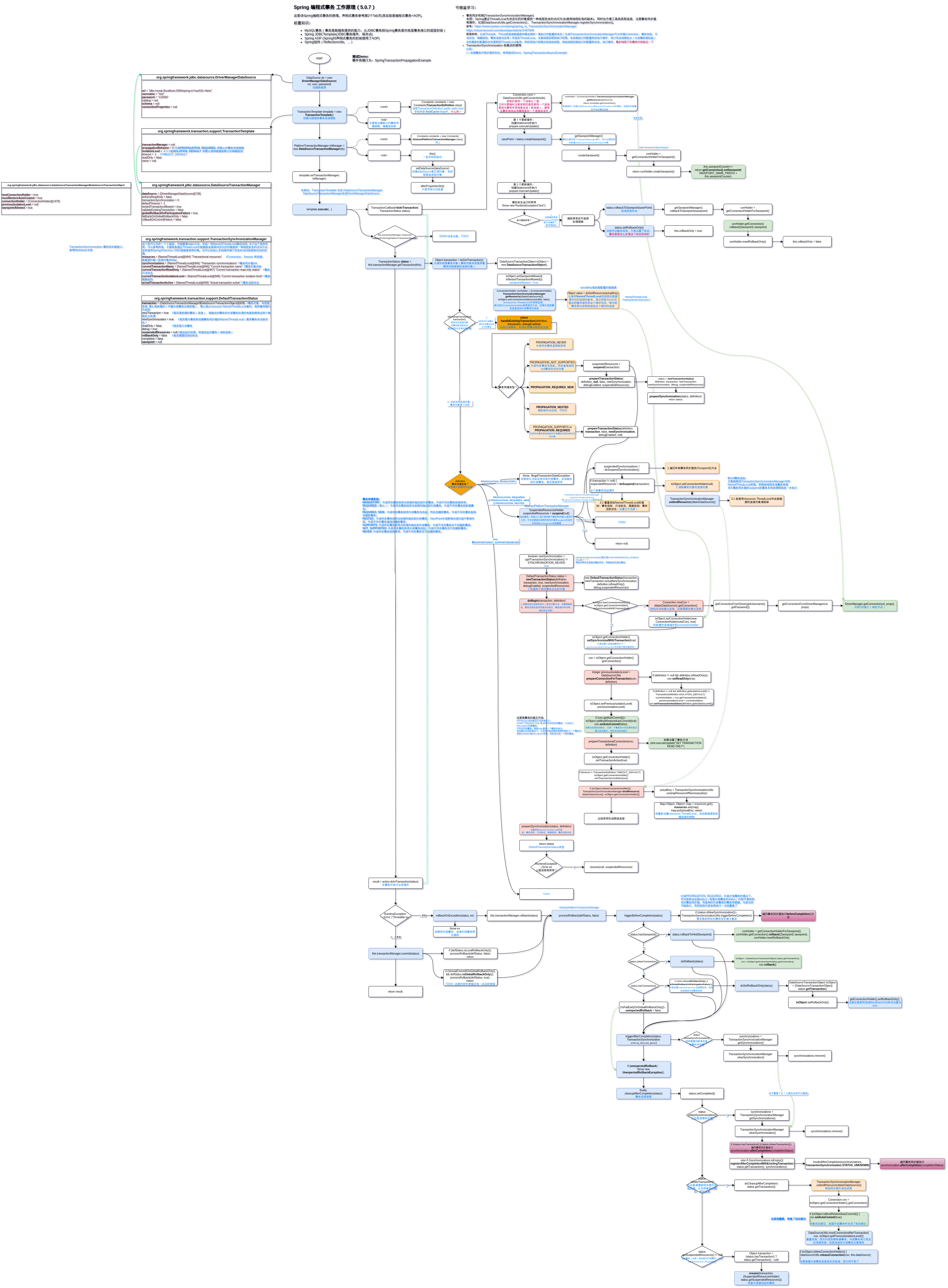948x1288 pixels.
Task: Select the 'this.transactionManager.getTransaction(this)' node
Action: coord(395,263)
